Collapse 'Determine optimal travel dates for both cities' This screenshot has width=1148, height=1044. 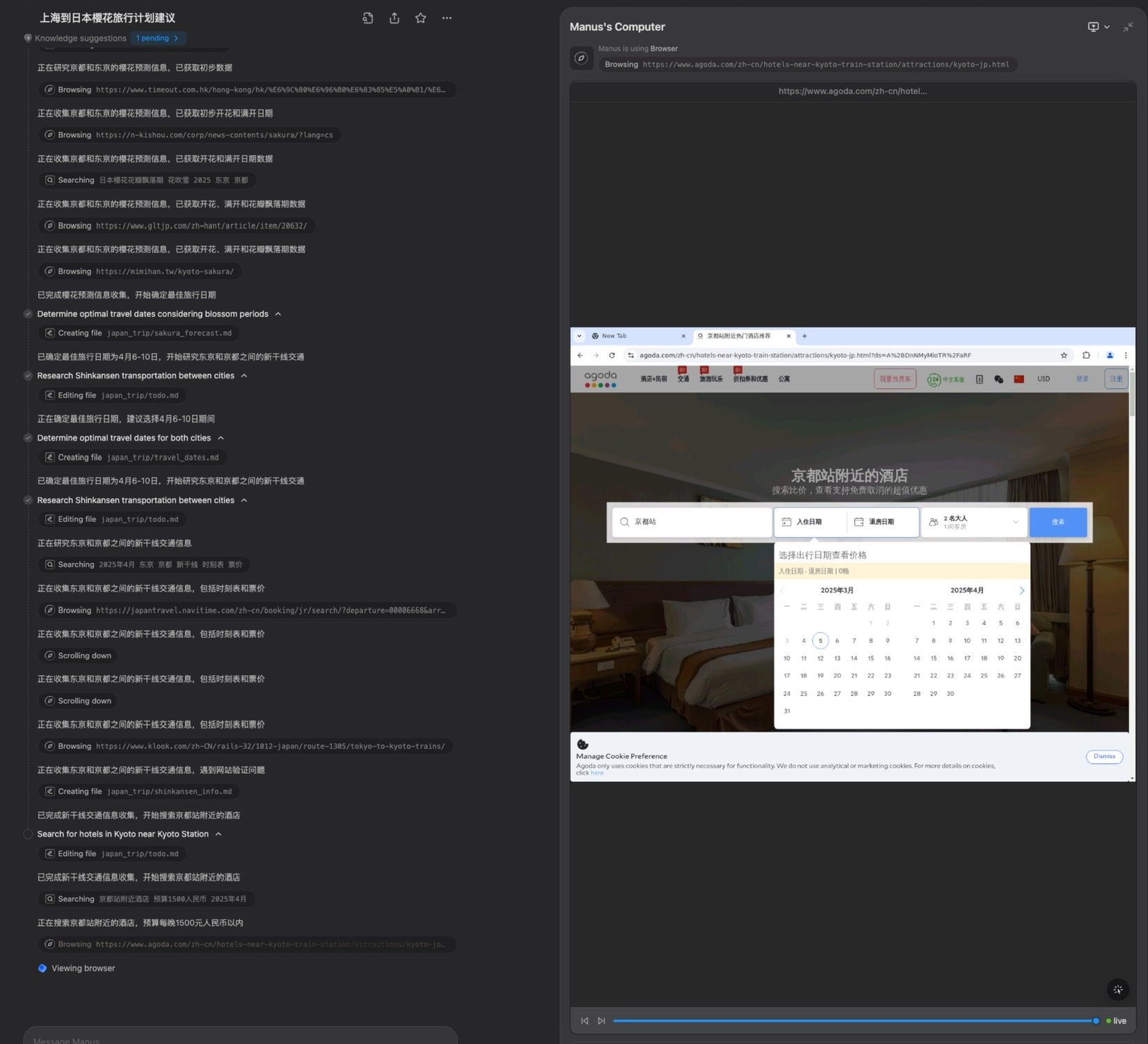[x=221, y=438]
